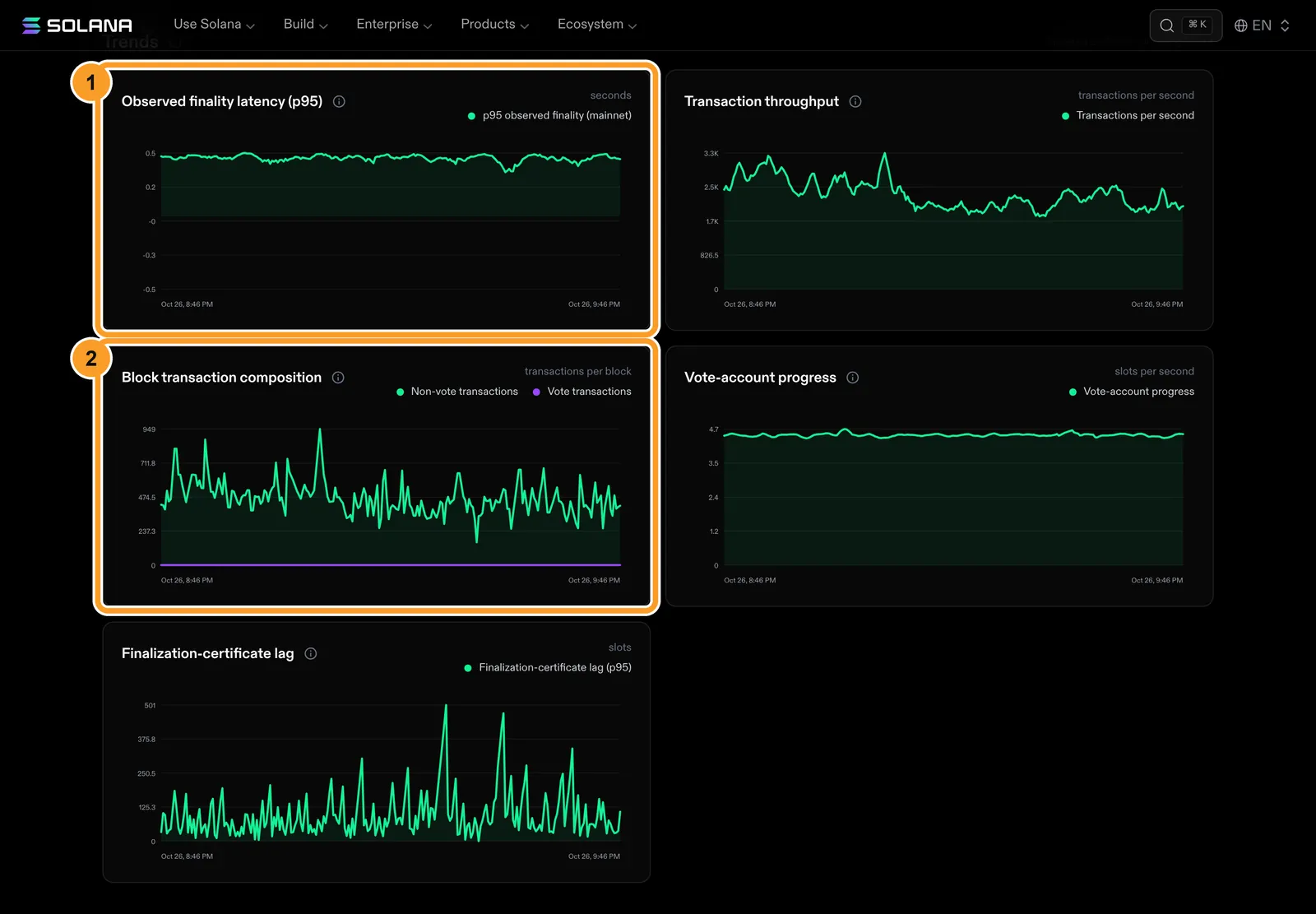Image resolution: width=1316 pixels, height=914 pixels.
Task: Toggle the Transactions per second legend entry
Action: coord(1128,115)
